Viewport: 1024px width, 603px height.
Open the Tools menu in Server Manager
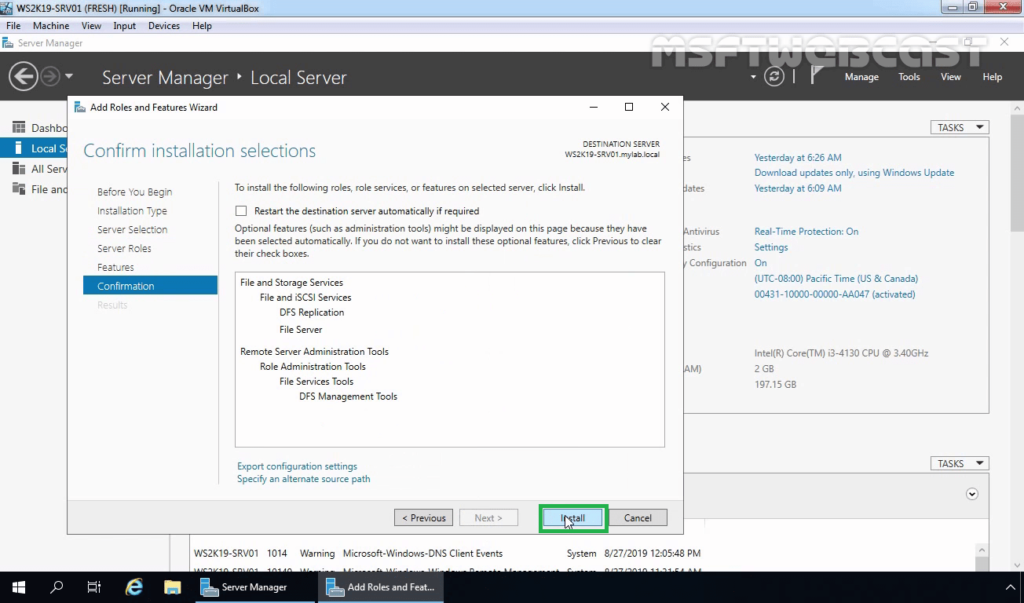tap(909, 76)
